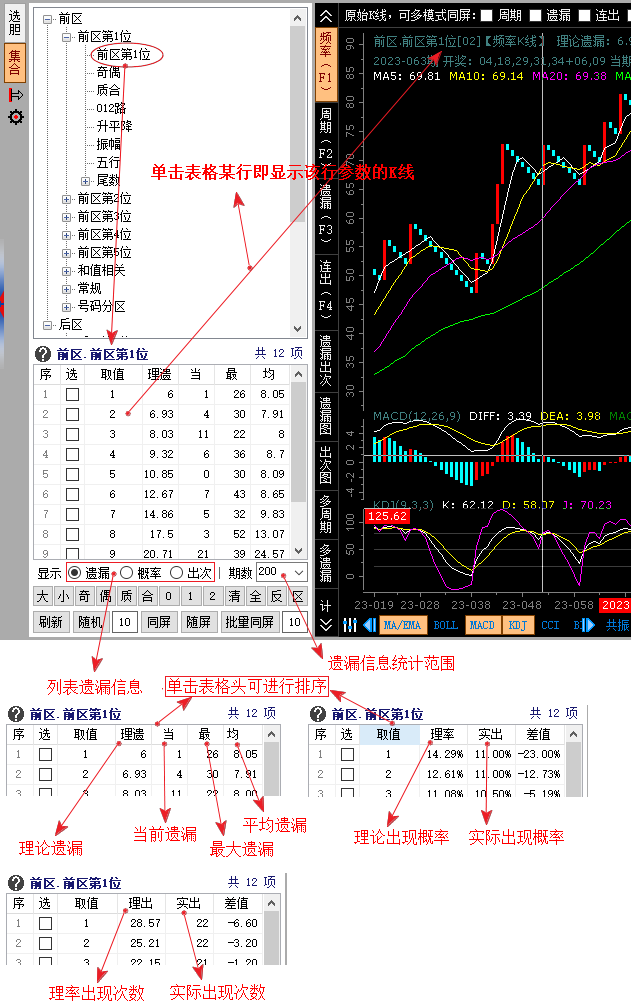Click the 批量同屏 button

pos(250,622)
